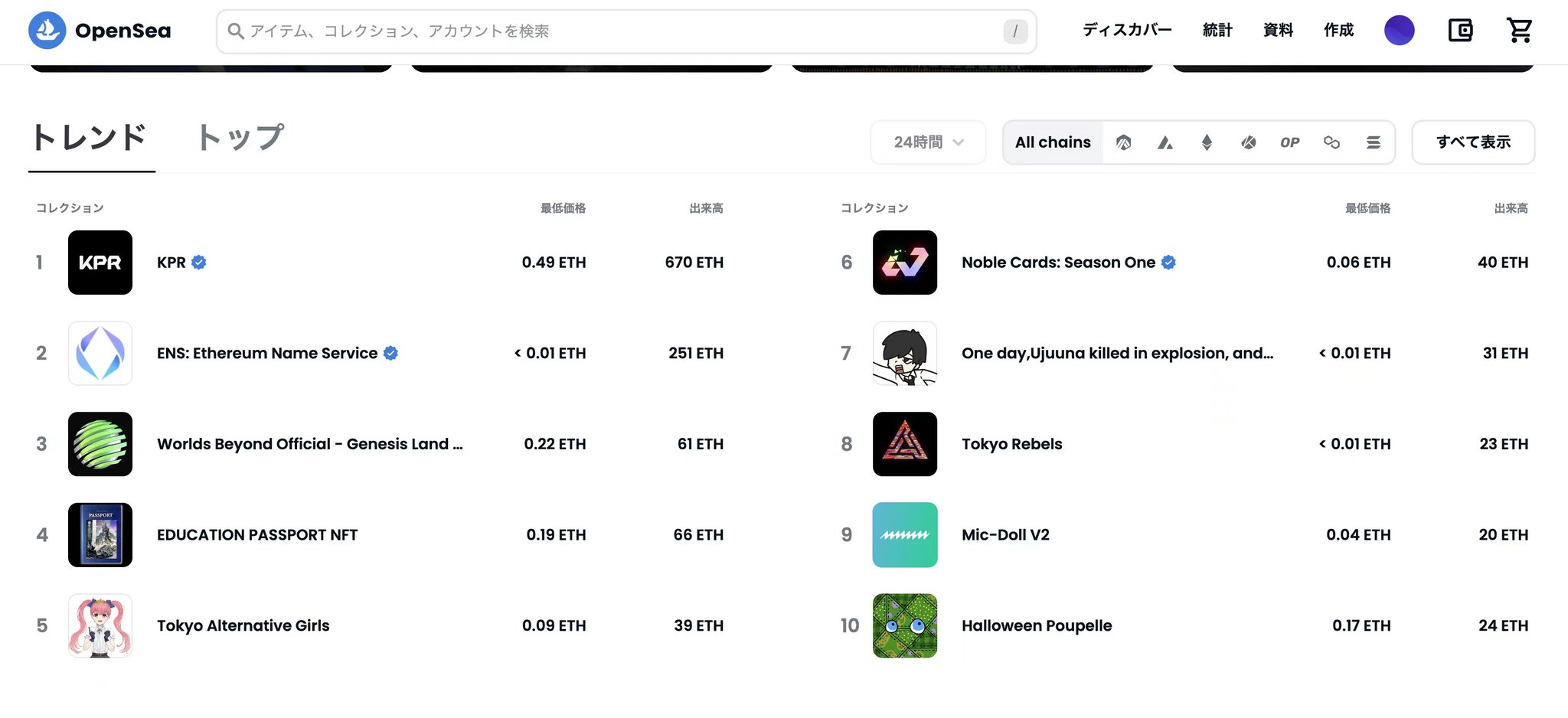Click the 出来高 header in the right table
1568x718 pixels.
[1511, 208]
